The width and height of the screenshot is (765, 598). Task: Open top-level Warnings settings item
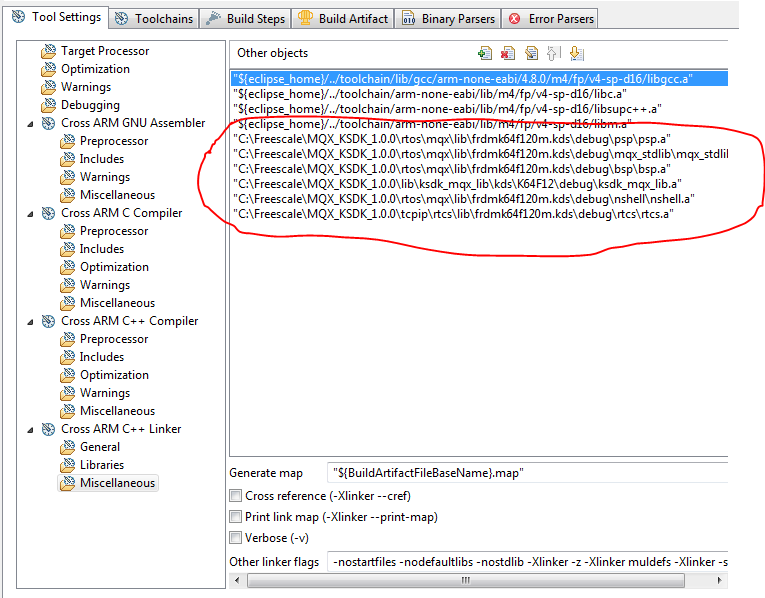point(76,87)
